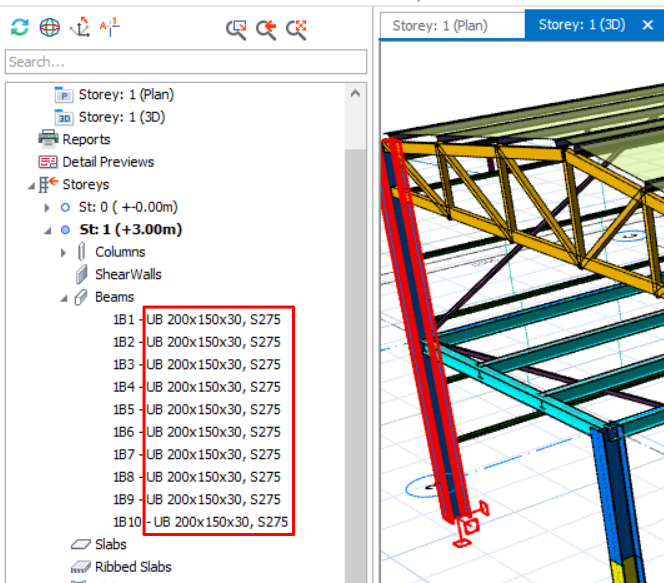Select St: 0 storey radio marker
This screenshot has height=583, width=664.
[65, 207]
